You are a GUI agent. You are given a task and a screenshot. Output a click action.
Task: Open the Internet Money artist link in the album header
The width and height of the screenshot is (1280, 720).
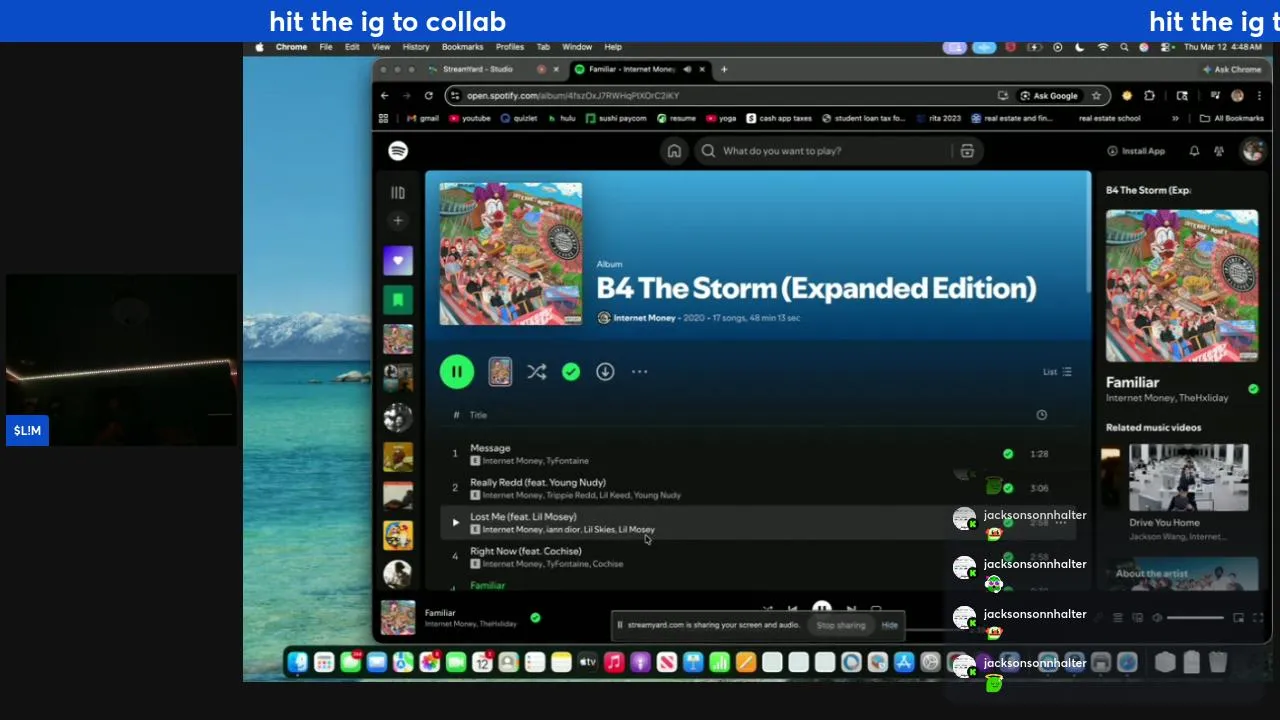coord(644,318)
